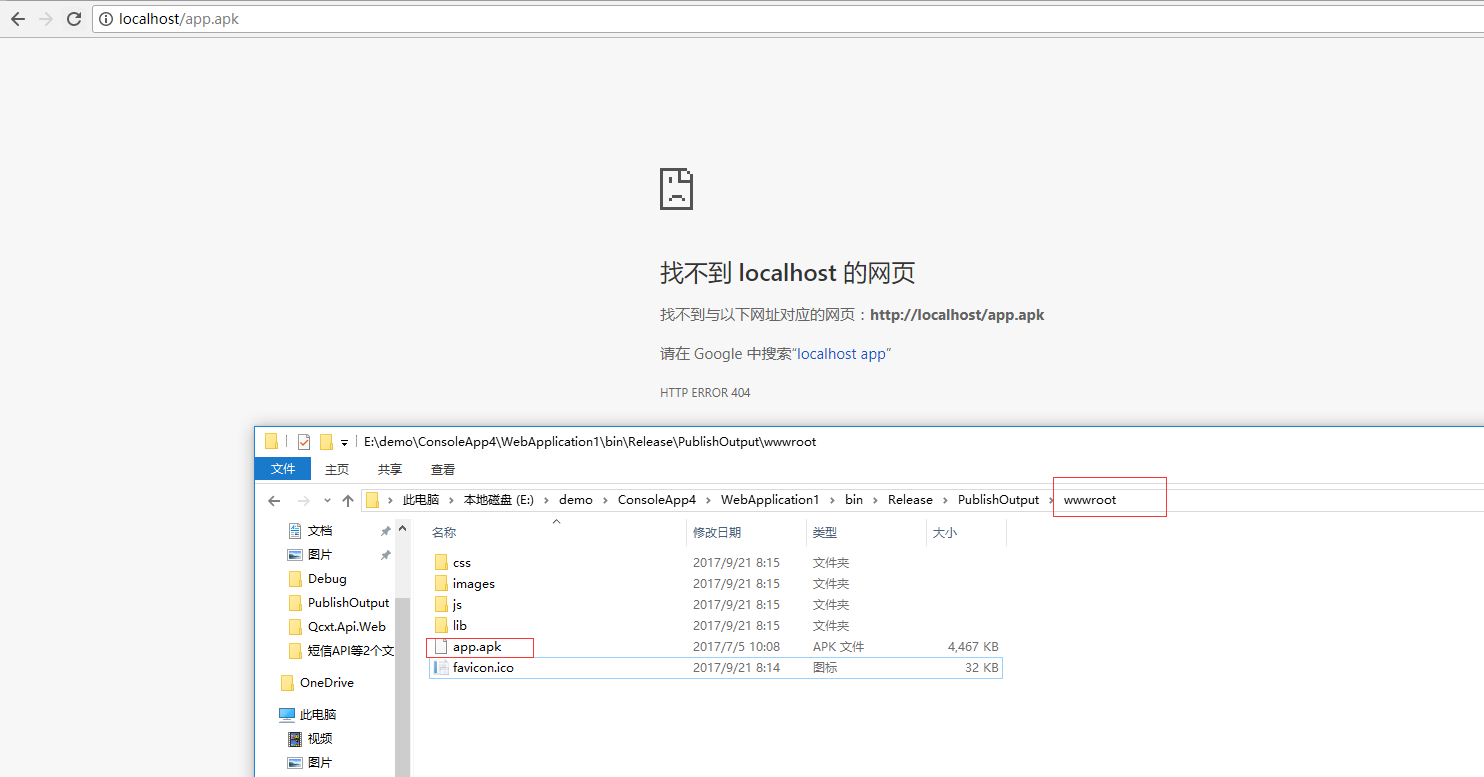
Task: Reload the localhost page in Chrome
Action: 74,19
